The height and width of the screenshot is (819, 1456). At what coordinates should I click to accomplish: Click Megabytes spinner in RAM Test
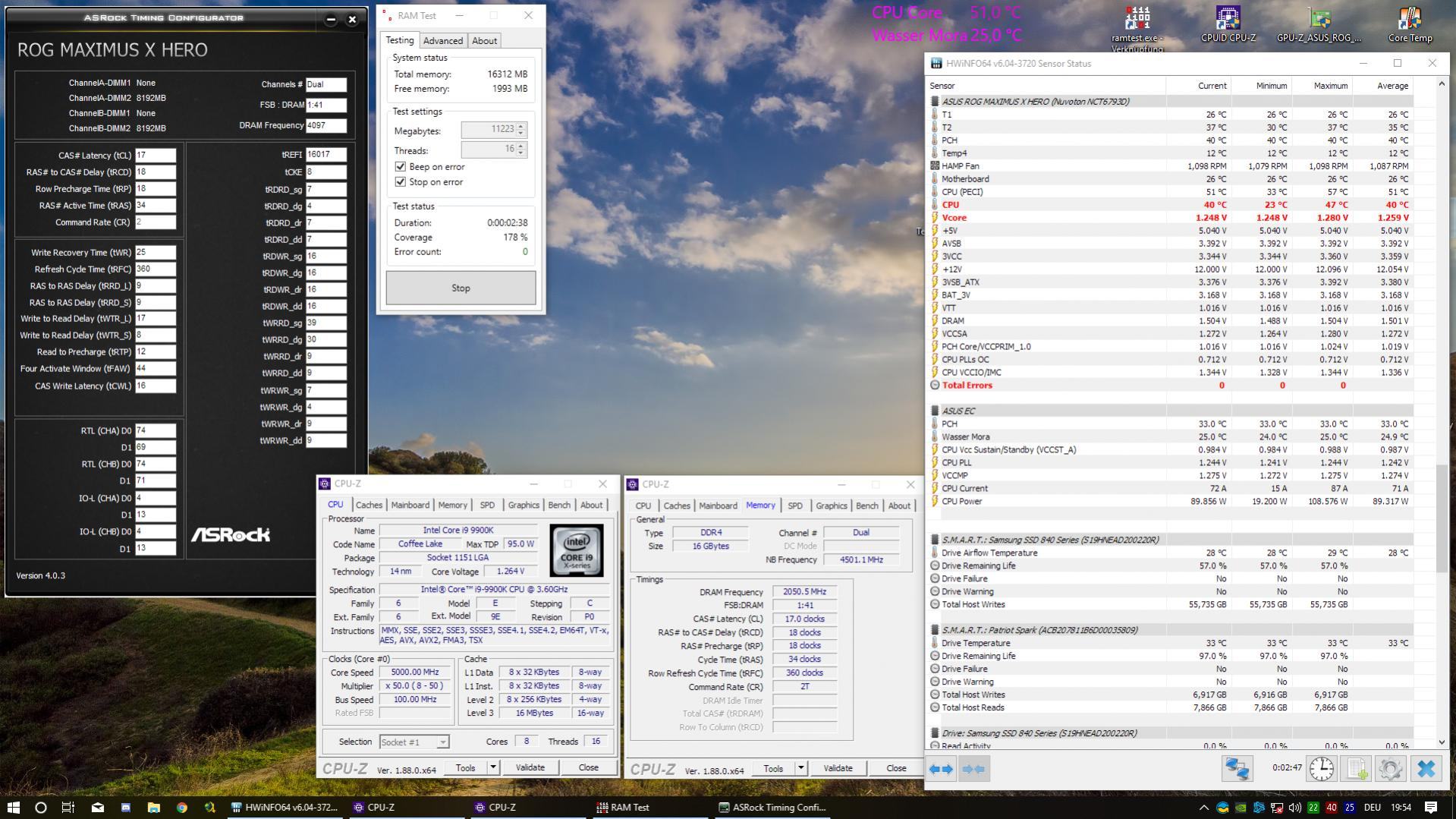pyautogui.click(x=520, y=130)
